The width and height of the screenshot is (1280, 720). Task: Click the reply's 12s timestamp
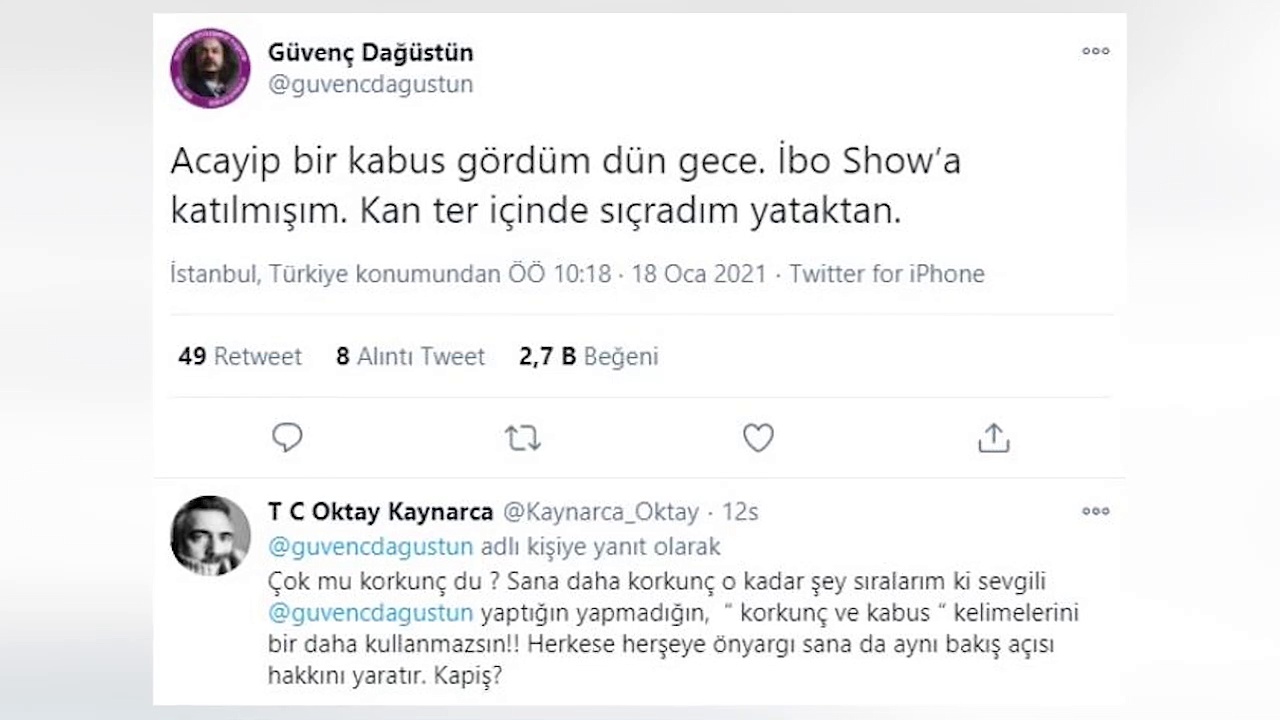740,512
